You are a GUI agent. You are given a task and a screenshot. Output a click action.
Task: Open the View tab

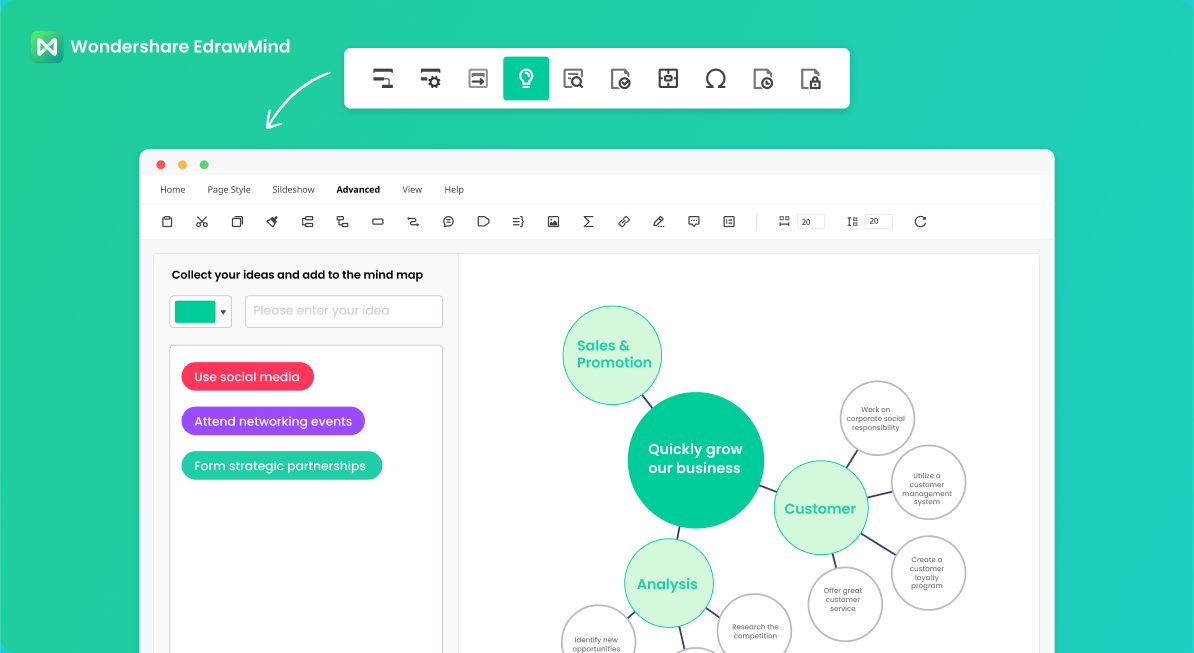coord(412,190)
